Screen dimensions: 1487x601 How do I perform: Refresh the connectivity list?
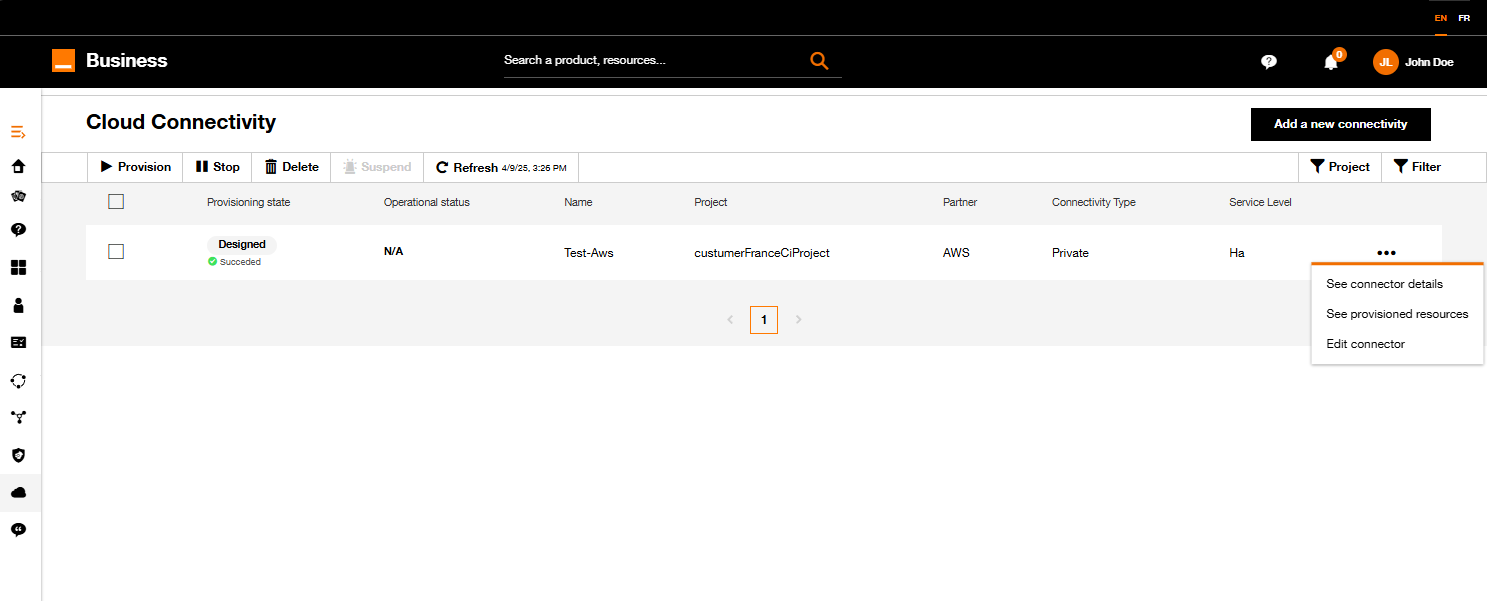[x=501, y=167]
